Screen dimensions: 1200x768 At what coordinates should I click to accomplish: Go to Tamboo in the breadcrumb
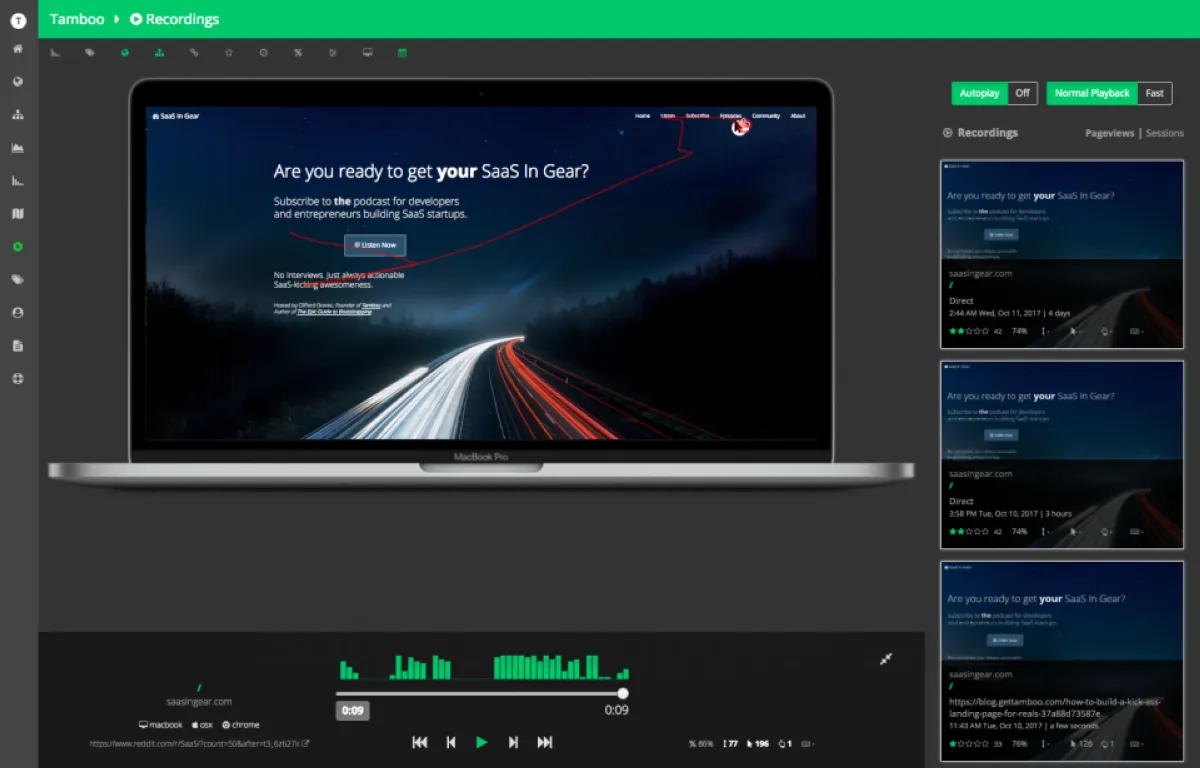pyautogui.click(x=77, y=19)
